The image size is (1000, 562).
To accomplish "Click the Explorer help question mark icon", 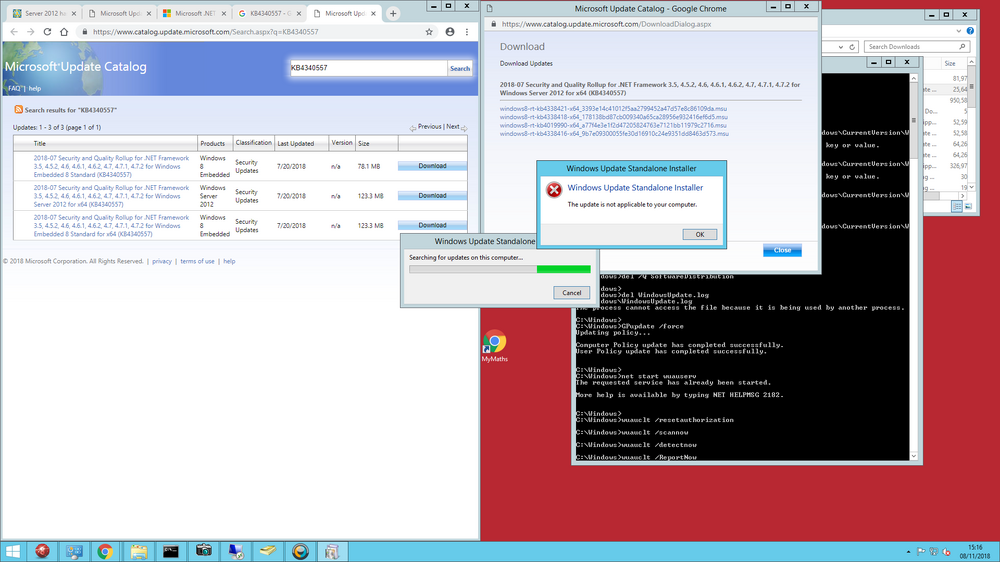I will coord(970,31).
